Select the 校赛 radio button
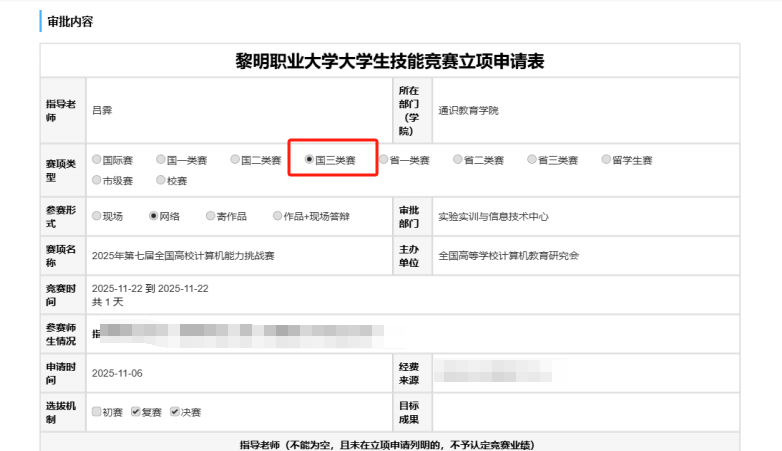 (x=161, y=180)
